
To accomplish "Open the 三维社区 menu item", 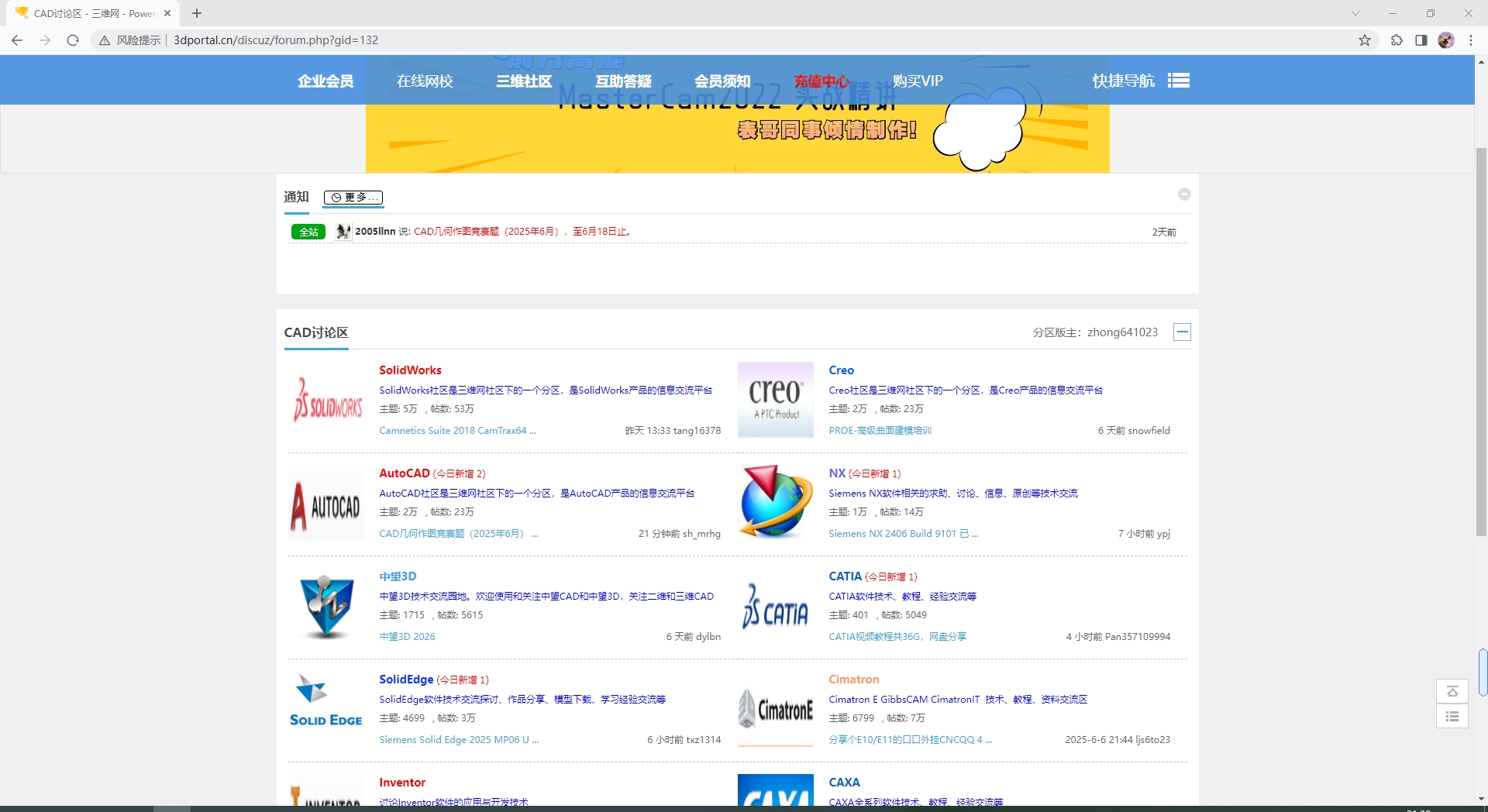I will 524,81.
